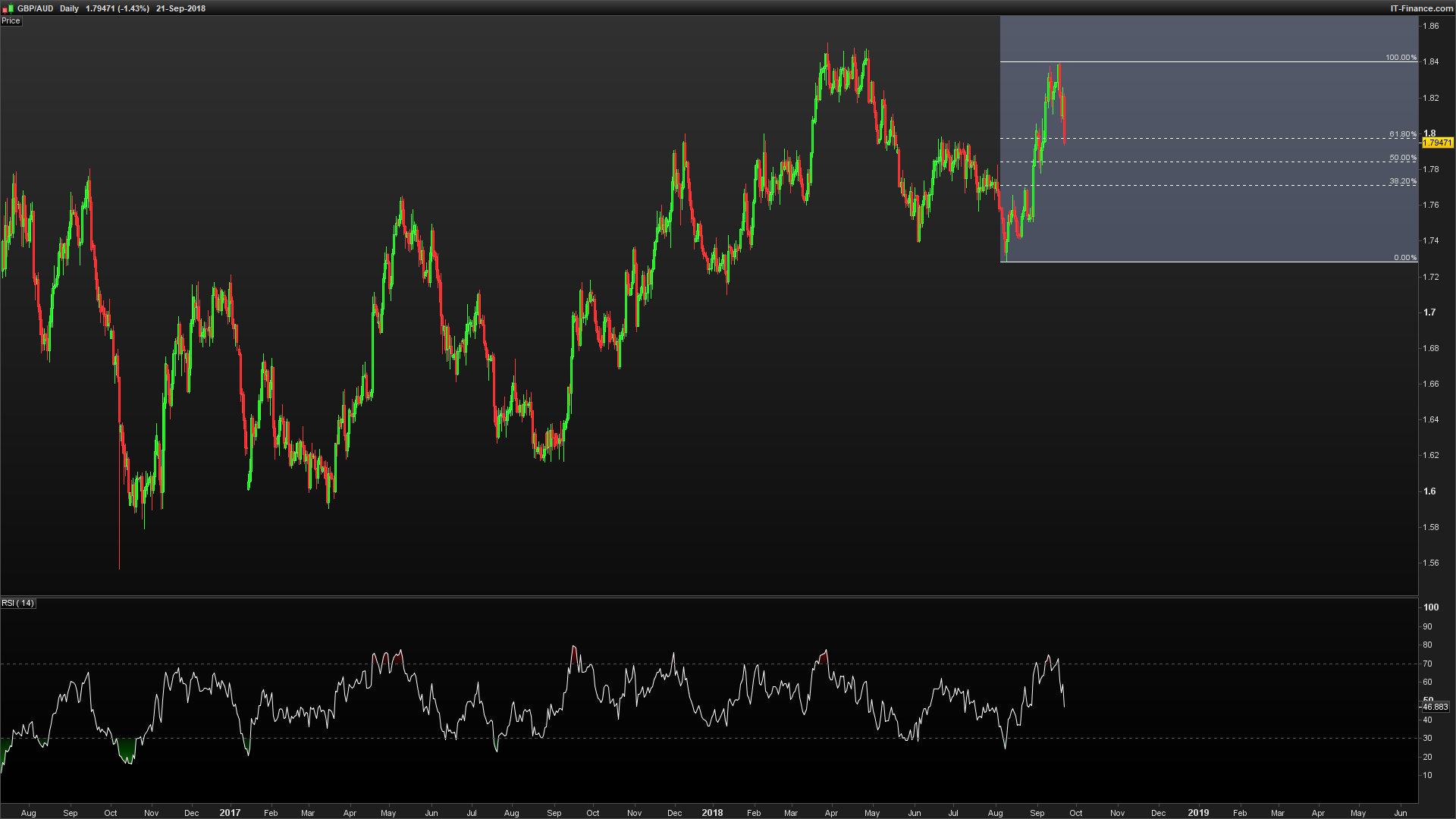Select the 100.00% Fibonacci level label

(x=1401, y=58)
